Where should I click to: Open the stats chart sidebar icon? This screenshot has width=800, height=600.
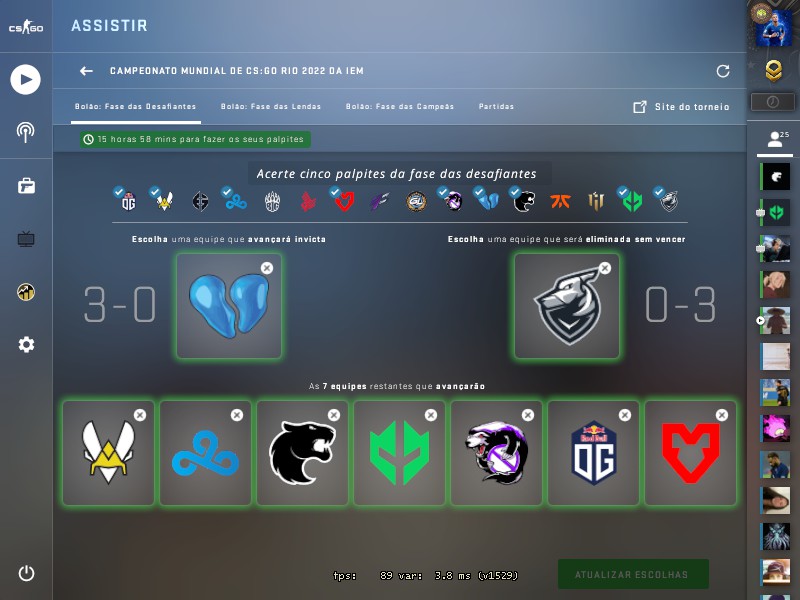coord(26,292)
